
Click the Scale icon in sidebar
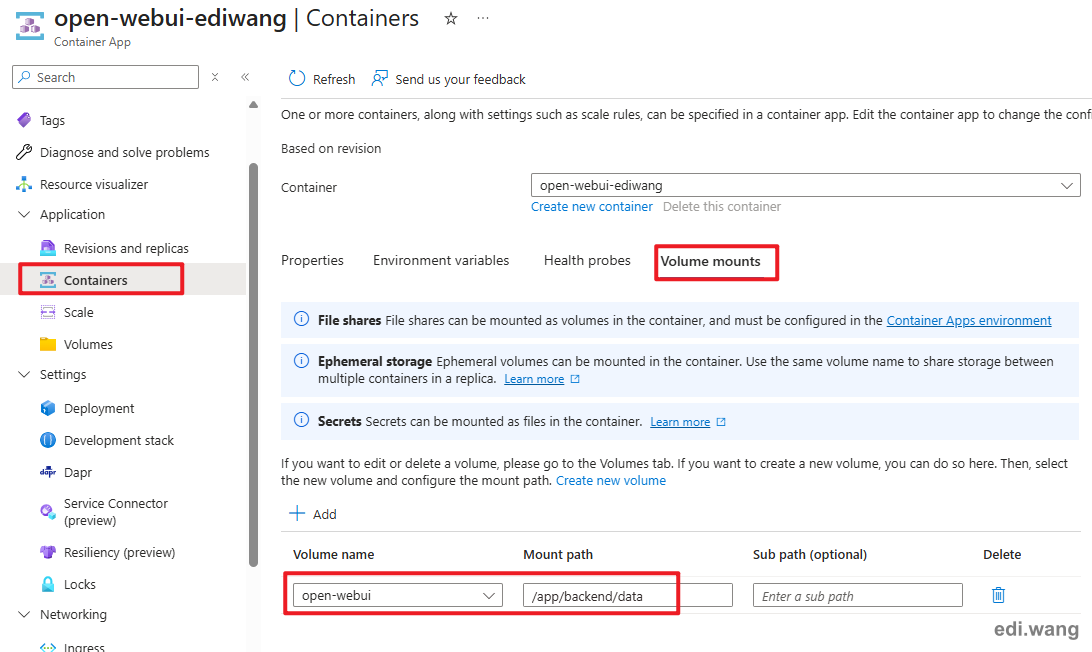48,312
